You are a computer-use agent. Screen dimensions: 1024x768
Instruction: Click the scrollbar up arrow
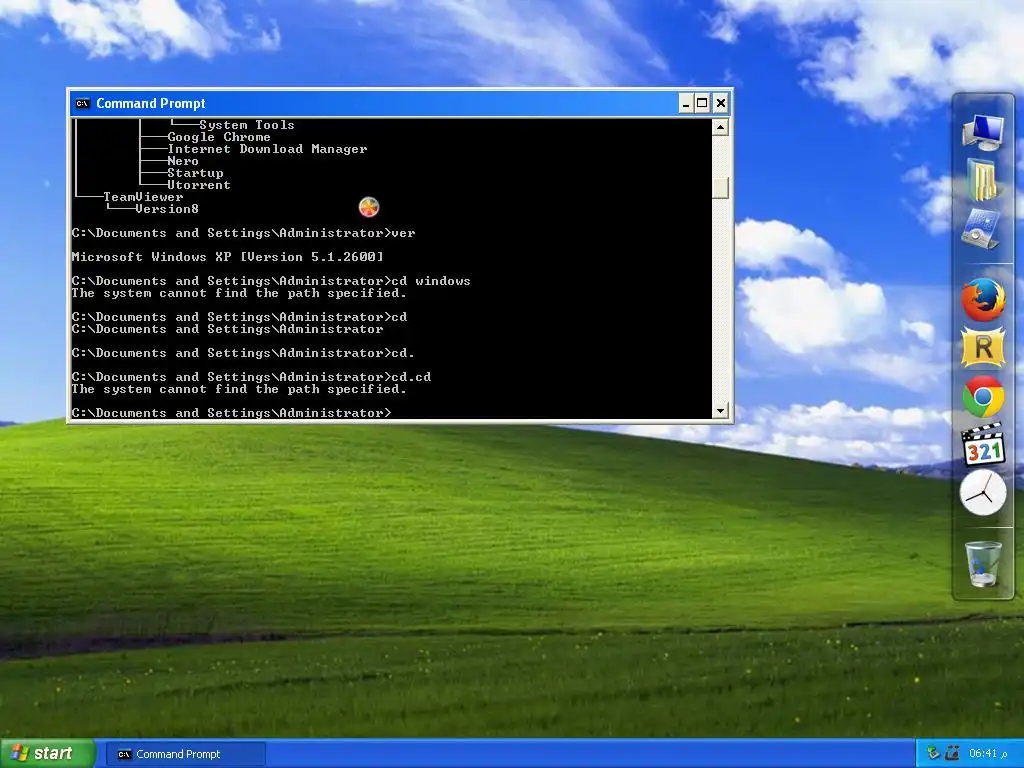[720, 127]
